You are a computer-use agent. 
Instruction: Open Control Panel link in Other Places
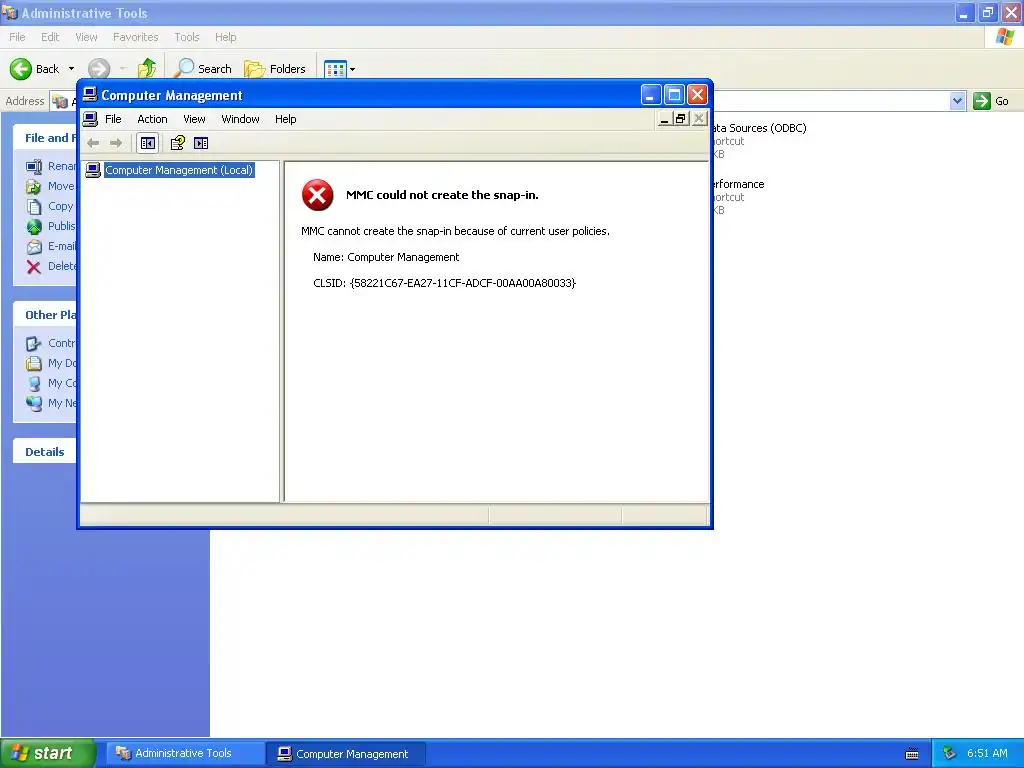click(x=51, y=343)
